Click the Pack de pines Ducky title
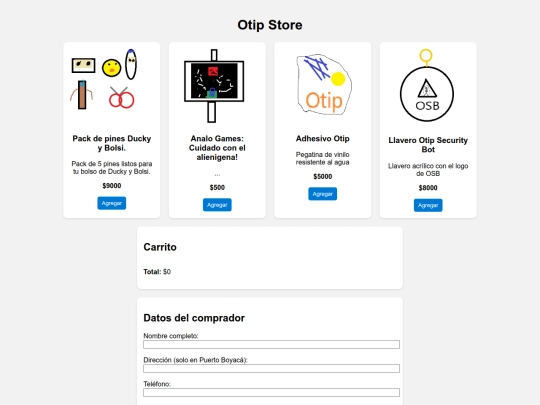 click(x=112, y=143)
